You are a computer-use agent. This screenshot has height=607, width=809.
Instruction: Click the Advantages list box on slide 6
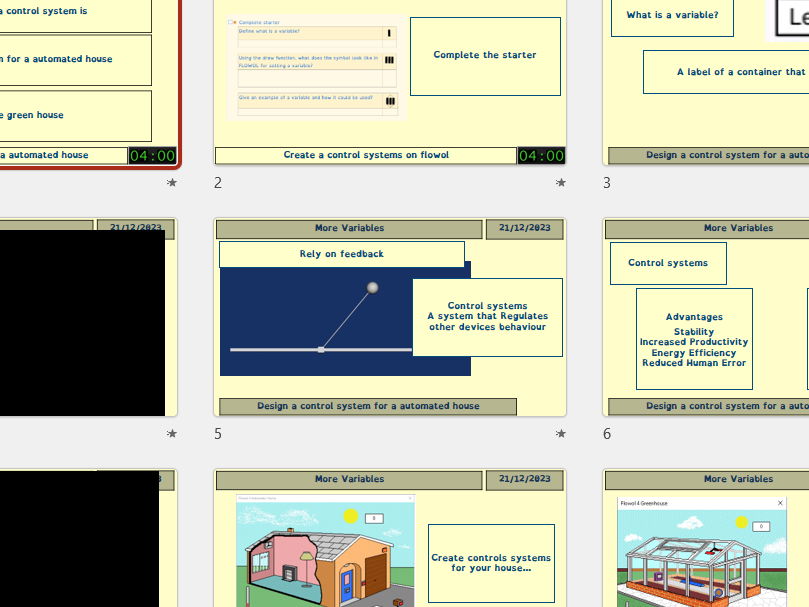coord(693,338)
